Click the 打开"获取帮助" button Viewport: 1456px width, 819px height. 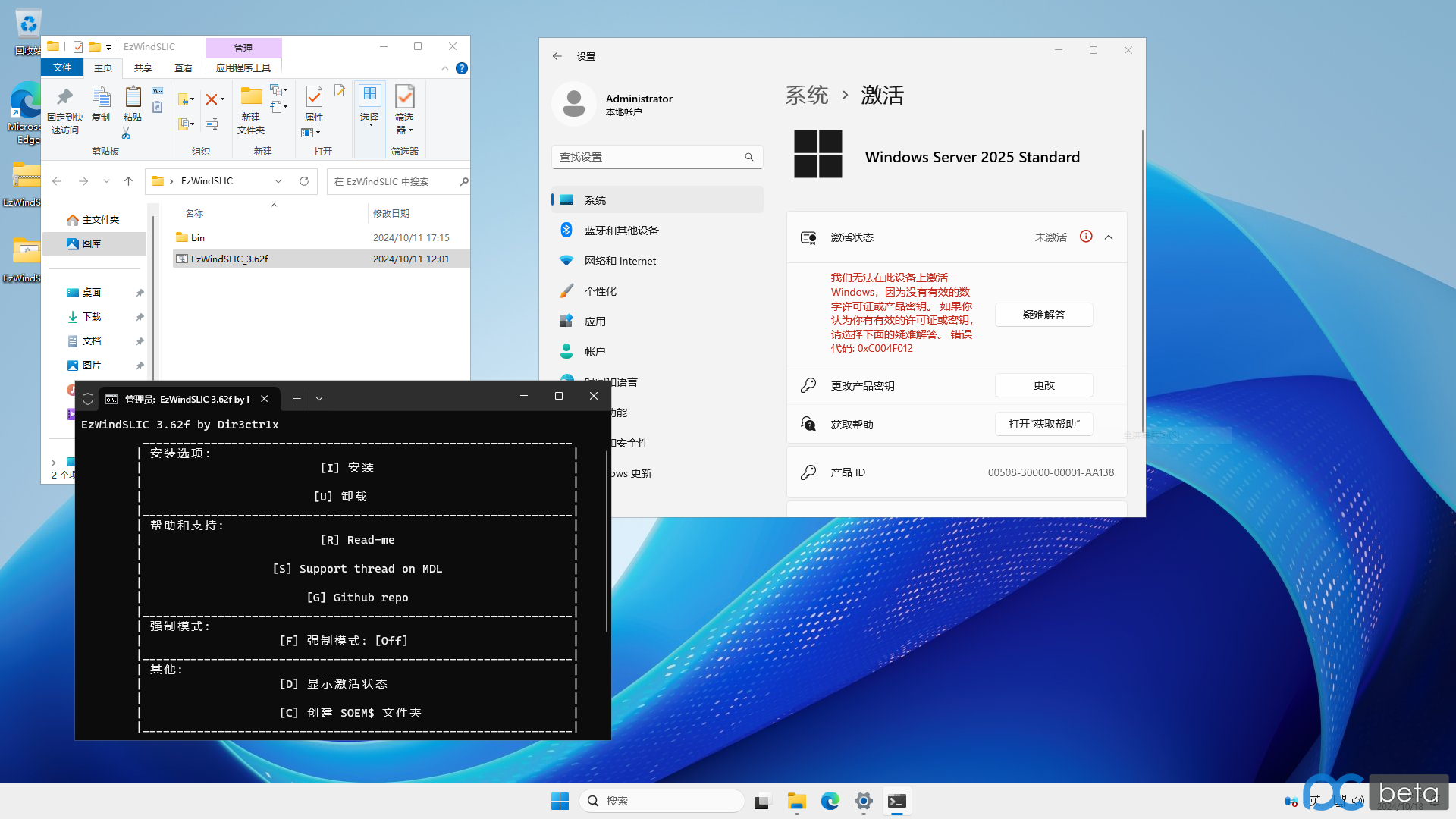(1043, 424)
